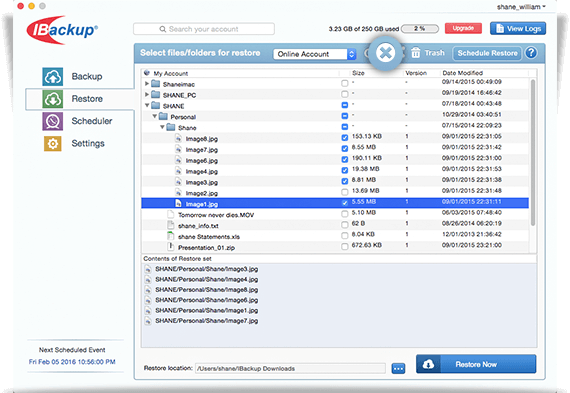
Task: Click the Image7.jpg file icon
Action: click(178, 149)
